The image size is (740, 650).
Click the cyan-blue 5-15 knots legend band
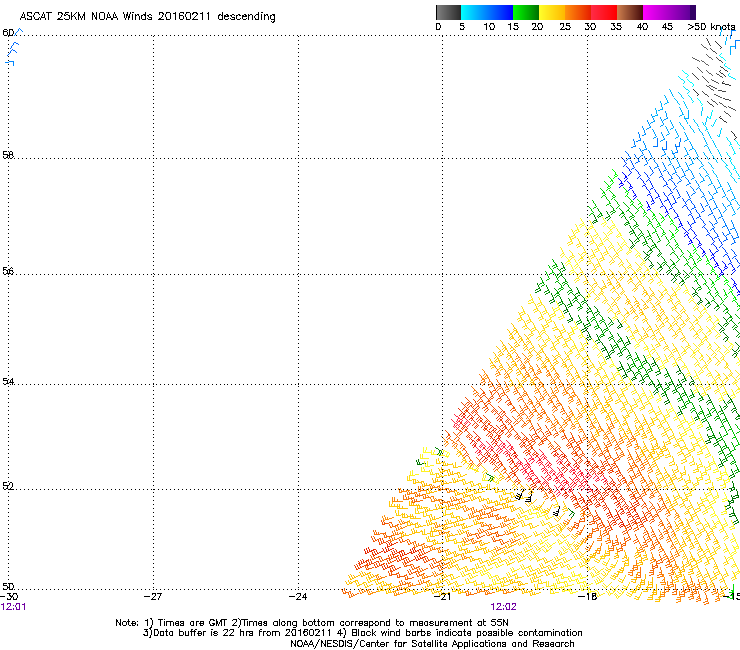(x=487, y=12)
